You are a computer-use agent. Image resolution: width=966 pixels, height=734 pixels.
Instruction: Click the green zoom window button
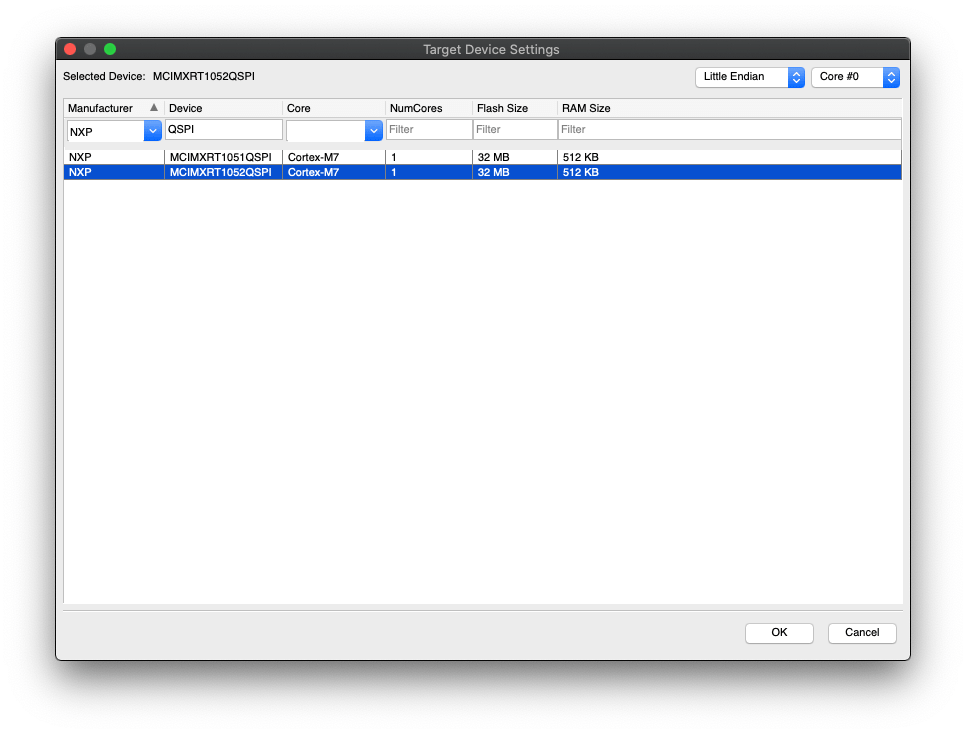pos(110,49)
